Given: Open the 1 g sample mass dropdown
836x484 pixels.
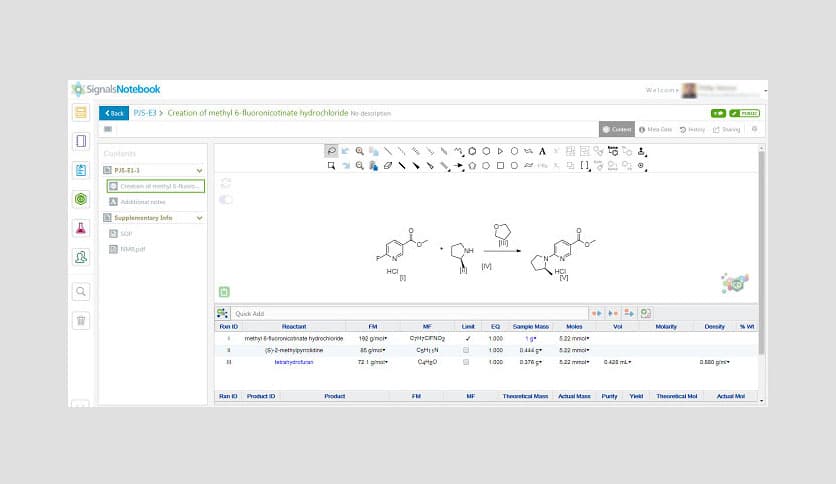Looking at the screenshot, I should [x=534, y=338].
